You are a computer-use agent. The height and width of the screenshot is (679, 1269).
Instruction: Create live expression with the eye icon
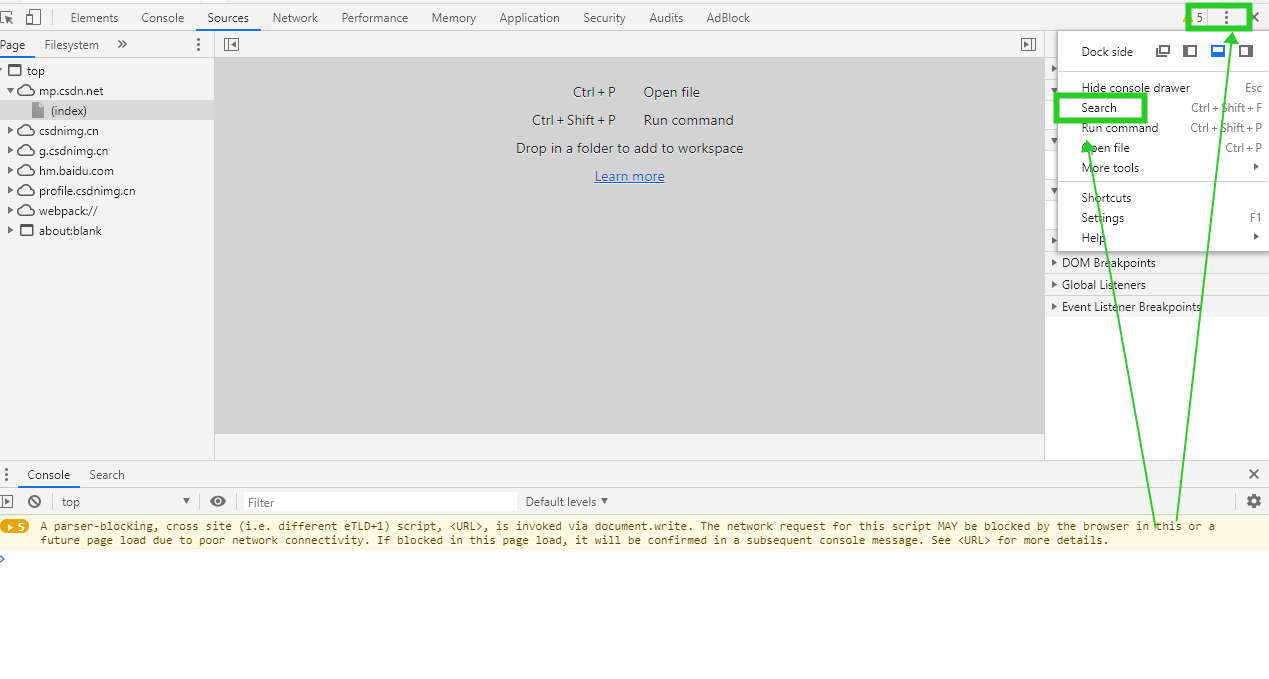tap(218, 501)
